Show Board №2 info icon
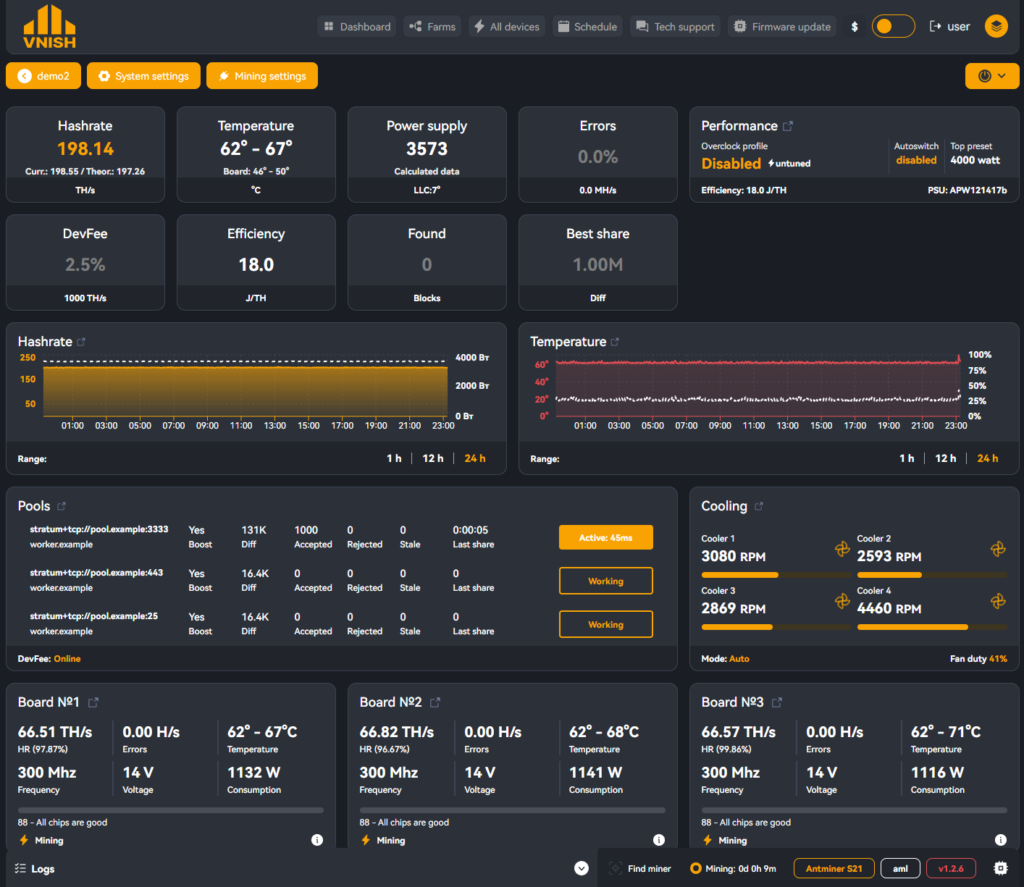 659,840
